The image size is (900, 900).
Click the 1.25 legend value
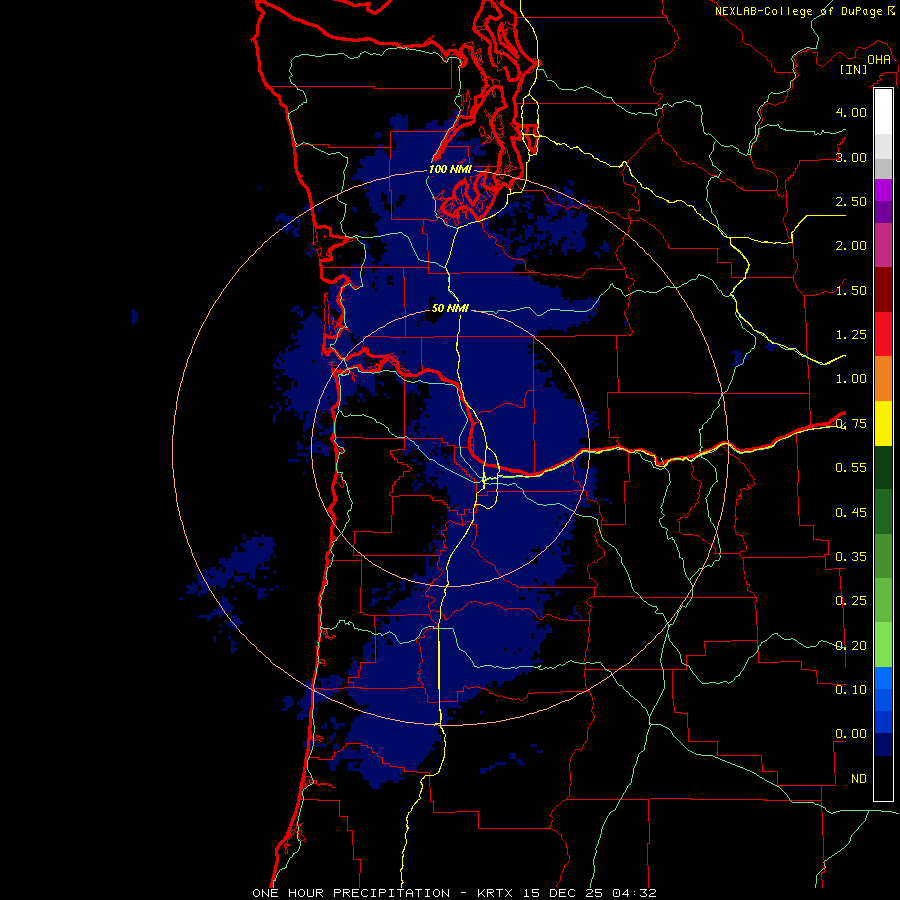point(851,335)
